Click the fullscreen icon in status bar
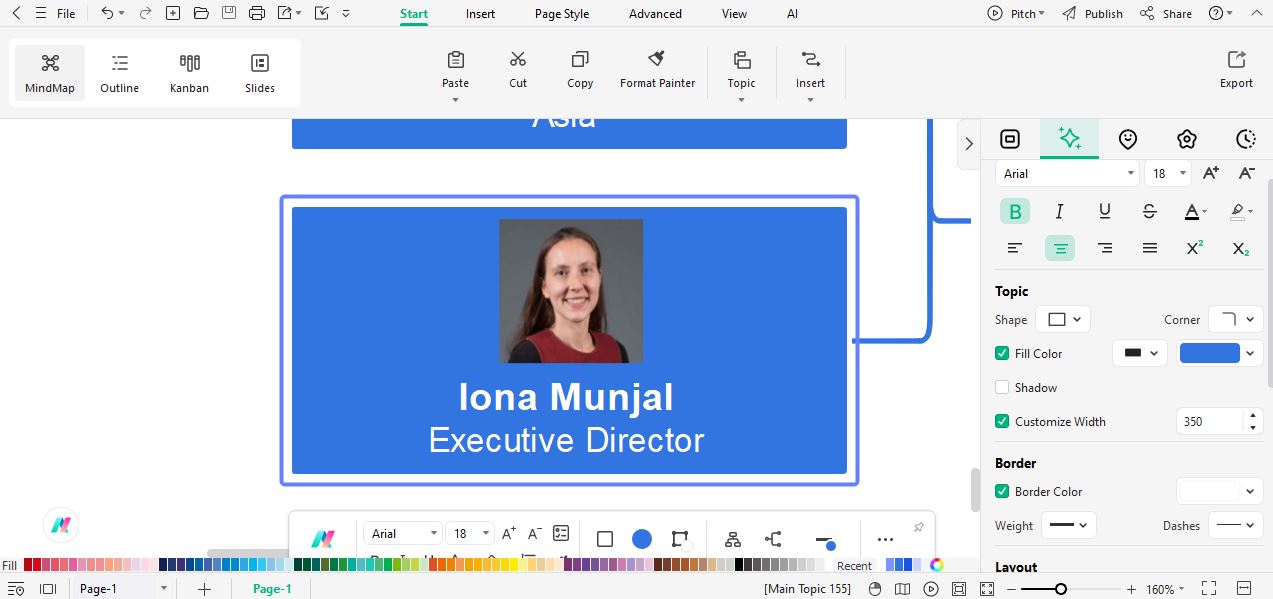 click(x=1209, y=589)
